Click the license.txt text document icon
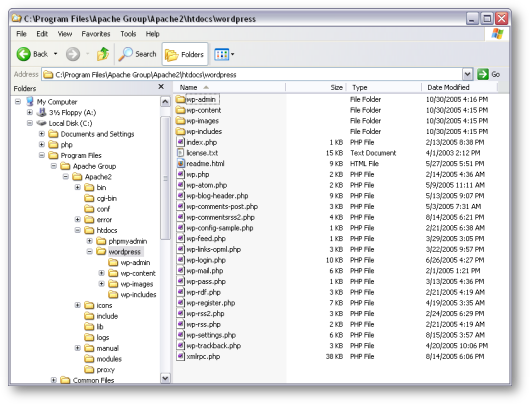 181,153
